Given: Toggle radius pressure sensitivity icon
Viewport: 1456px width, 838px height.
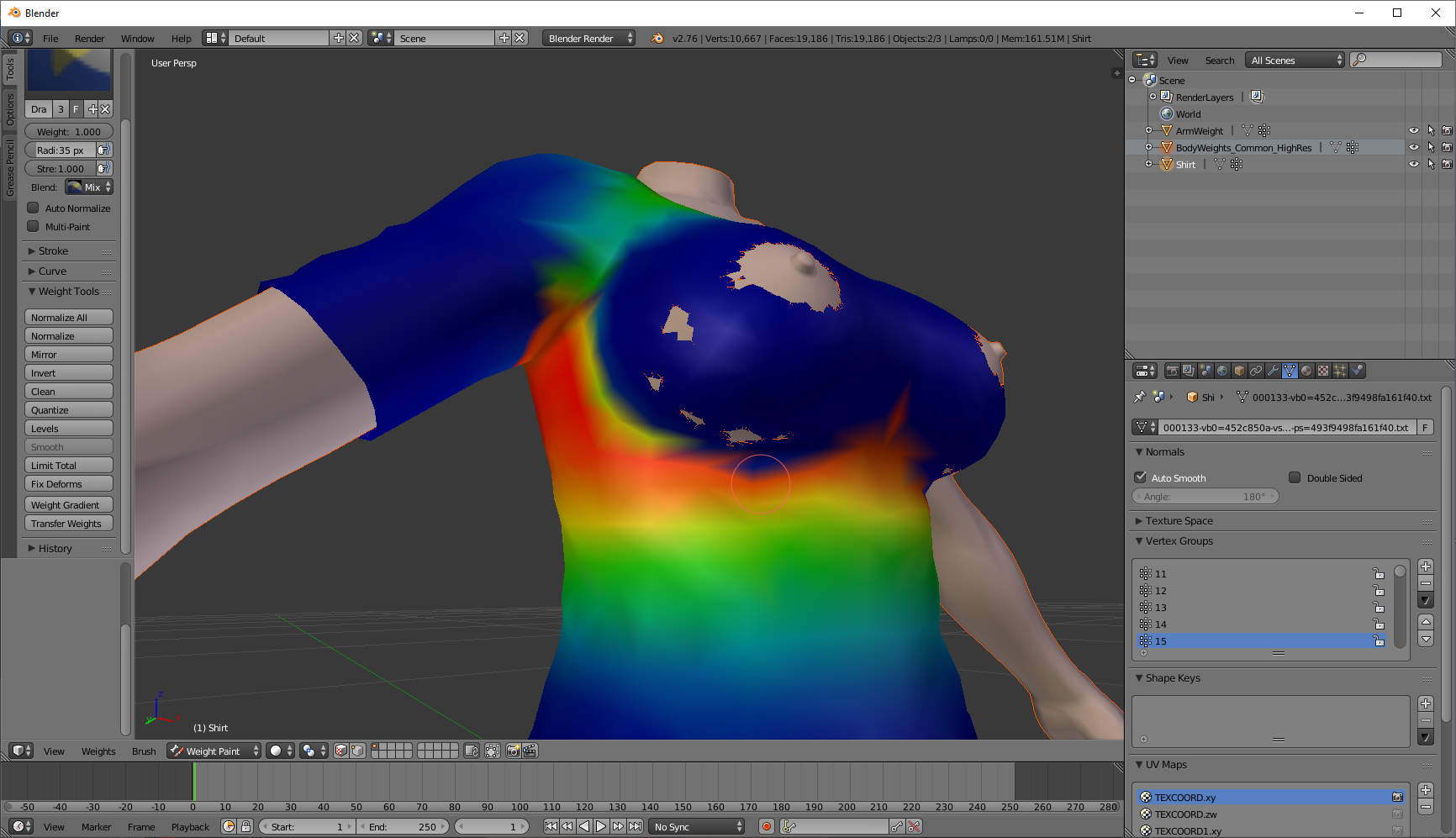Looking at the screenshot, I should click(103, 150).
